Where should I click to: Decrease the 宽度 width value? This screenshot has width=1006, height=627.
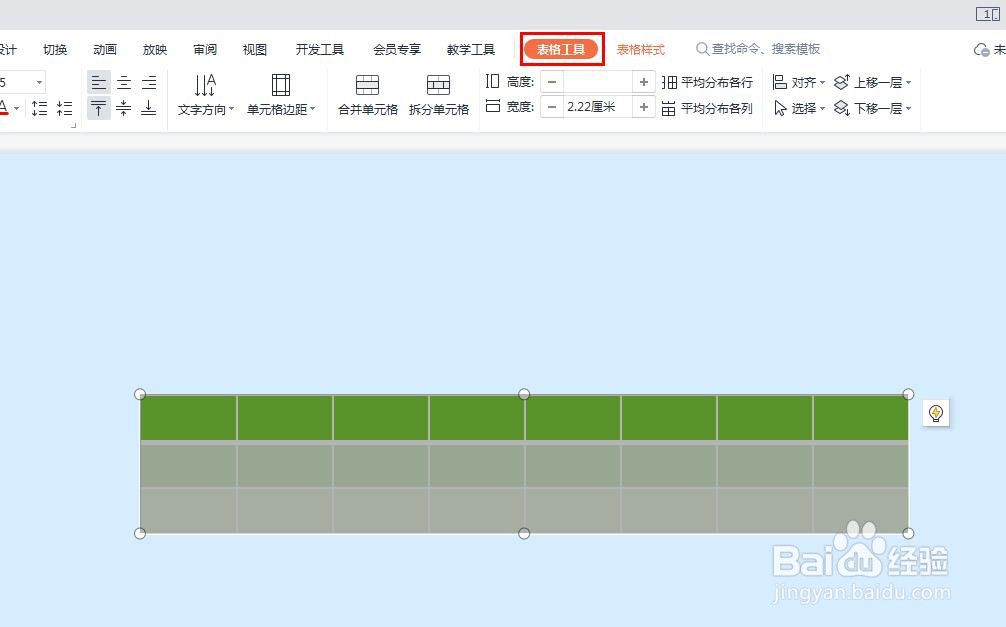click(552, 107)
